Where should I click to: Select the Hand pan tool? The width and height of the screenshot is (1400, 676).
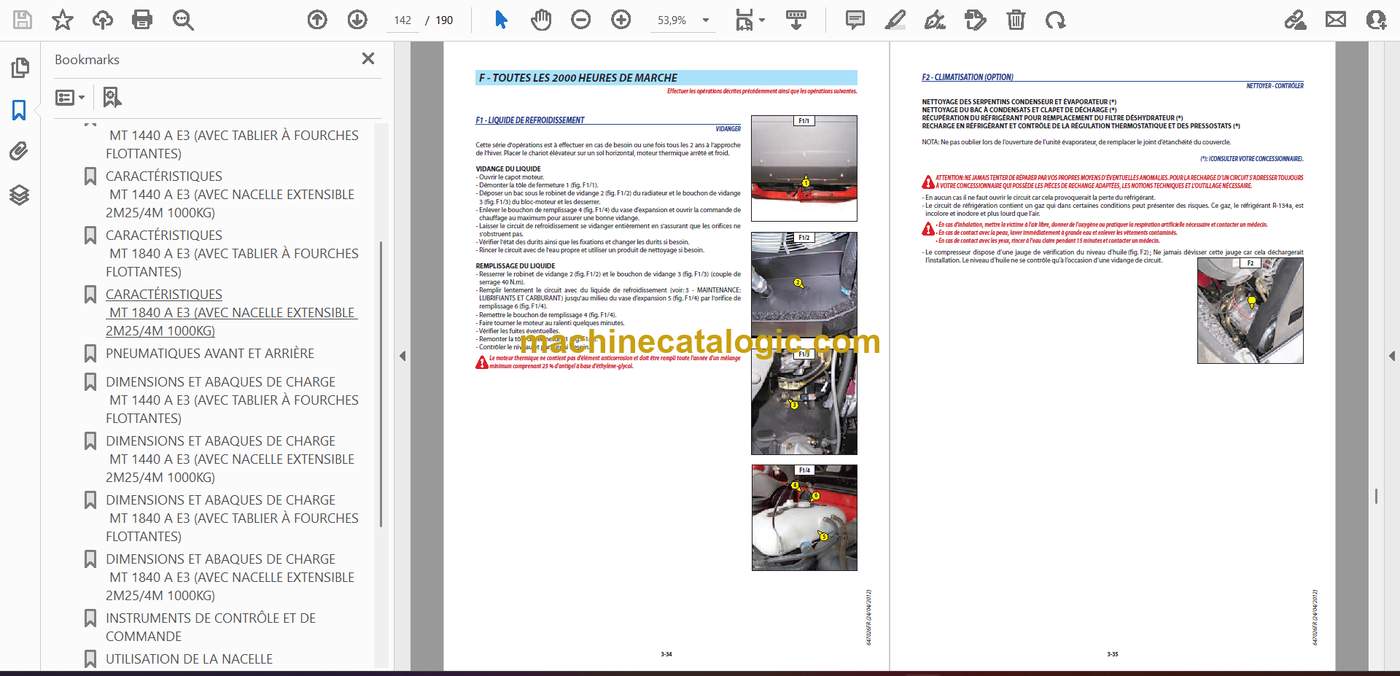pos(541,19)
